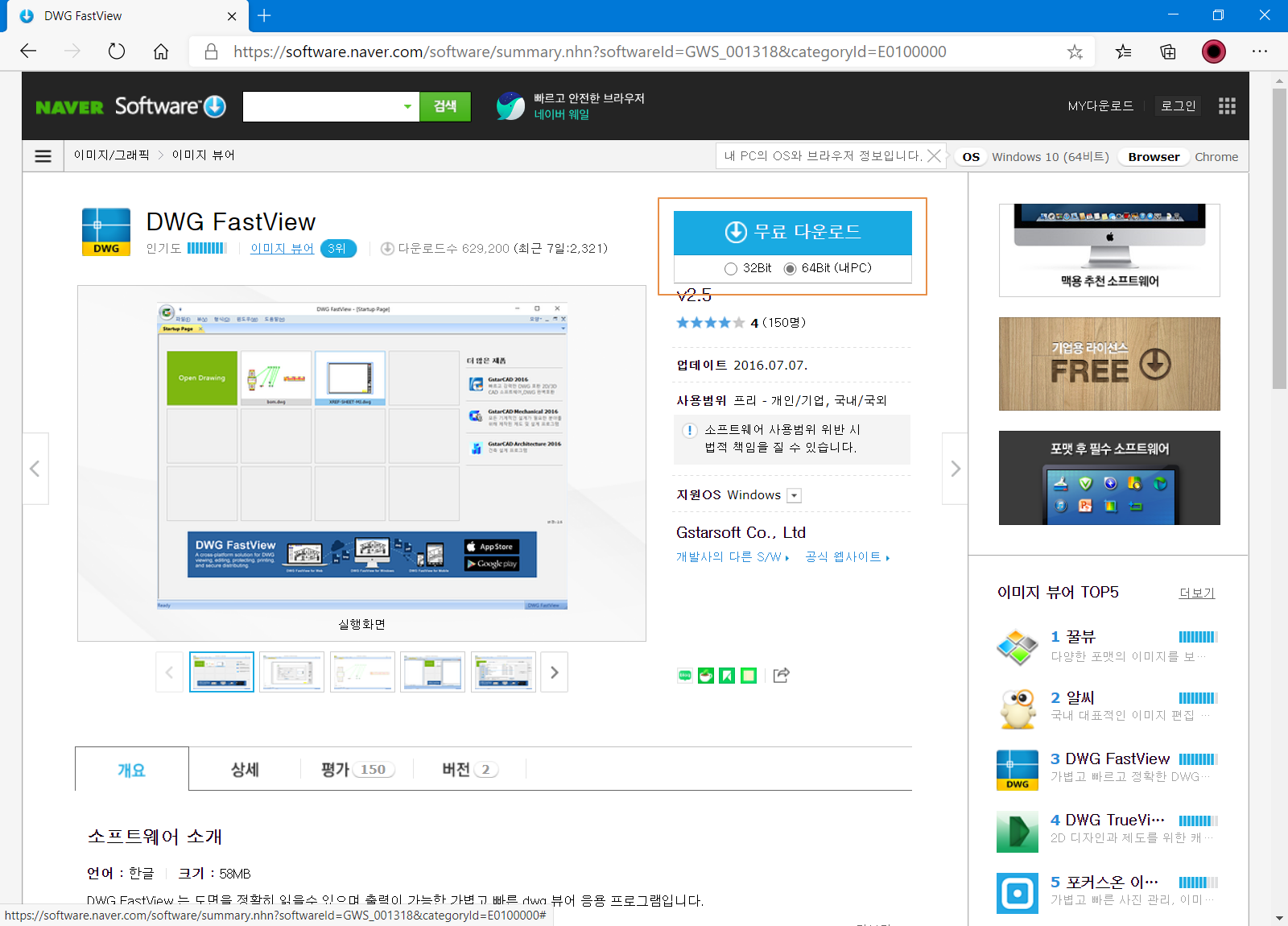
Task: Open the browser home page
Action: click(x=161, y=52)
